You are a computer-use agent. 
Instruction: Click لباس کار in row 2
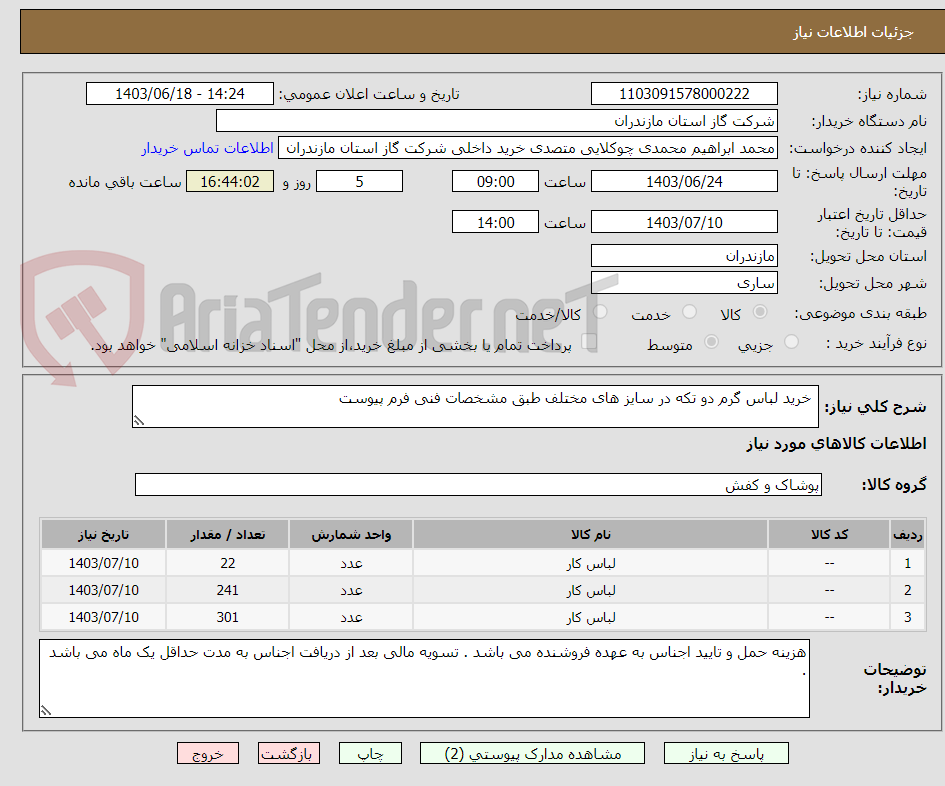click(x=591, y=591)
